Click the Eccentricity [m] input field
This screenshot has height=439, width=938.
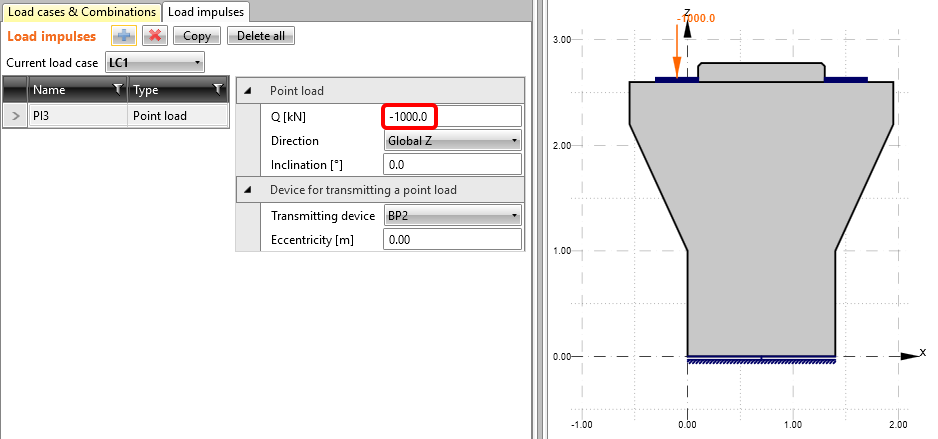(x=452, y=240)
